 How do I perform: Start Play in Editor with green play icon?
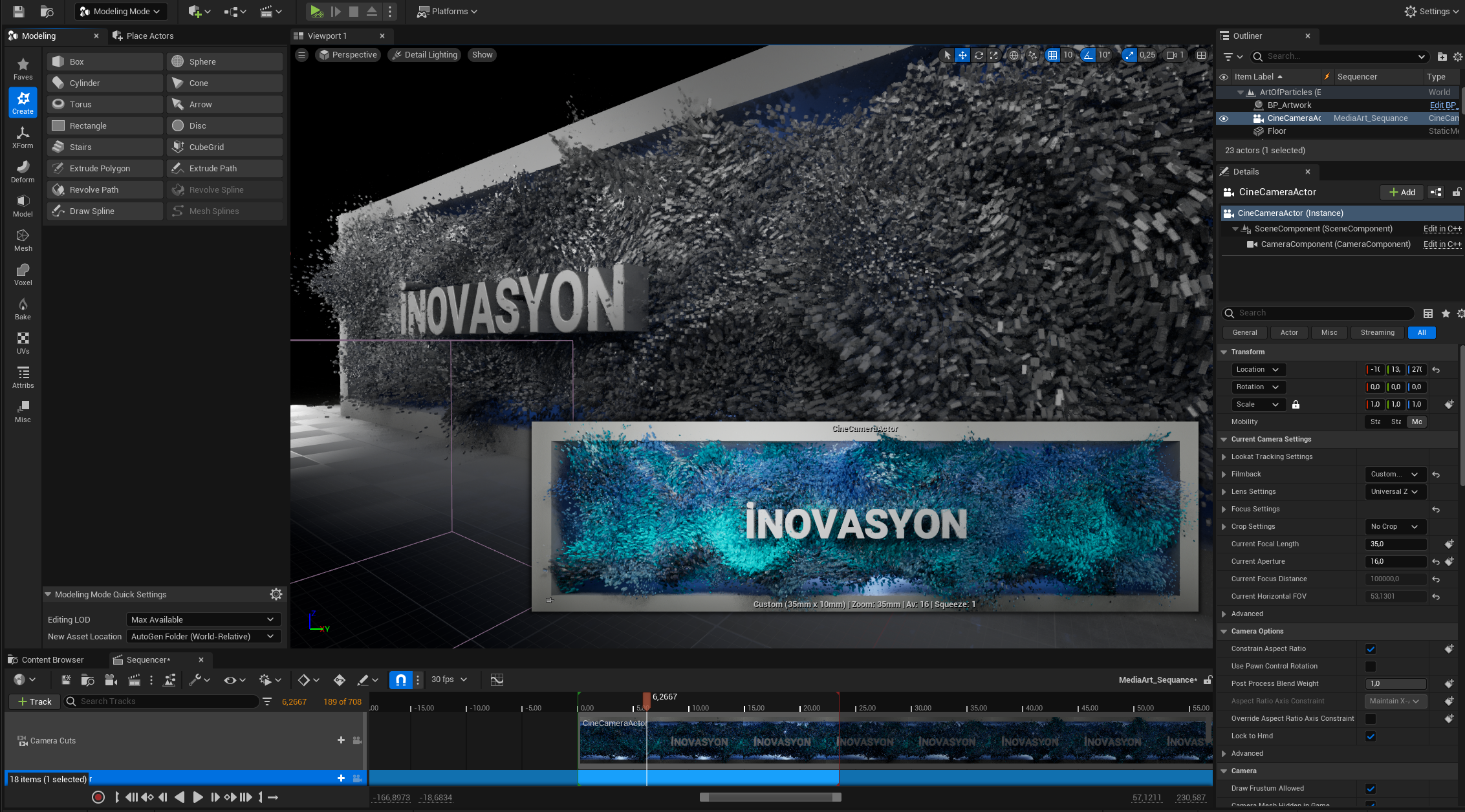tap(316, 11)
